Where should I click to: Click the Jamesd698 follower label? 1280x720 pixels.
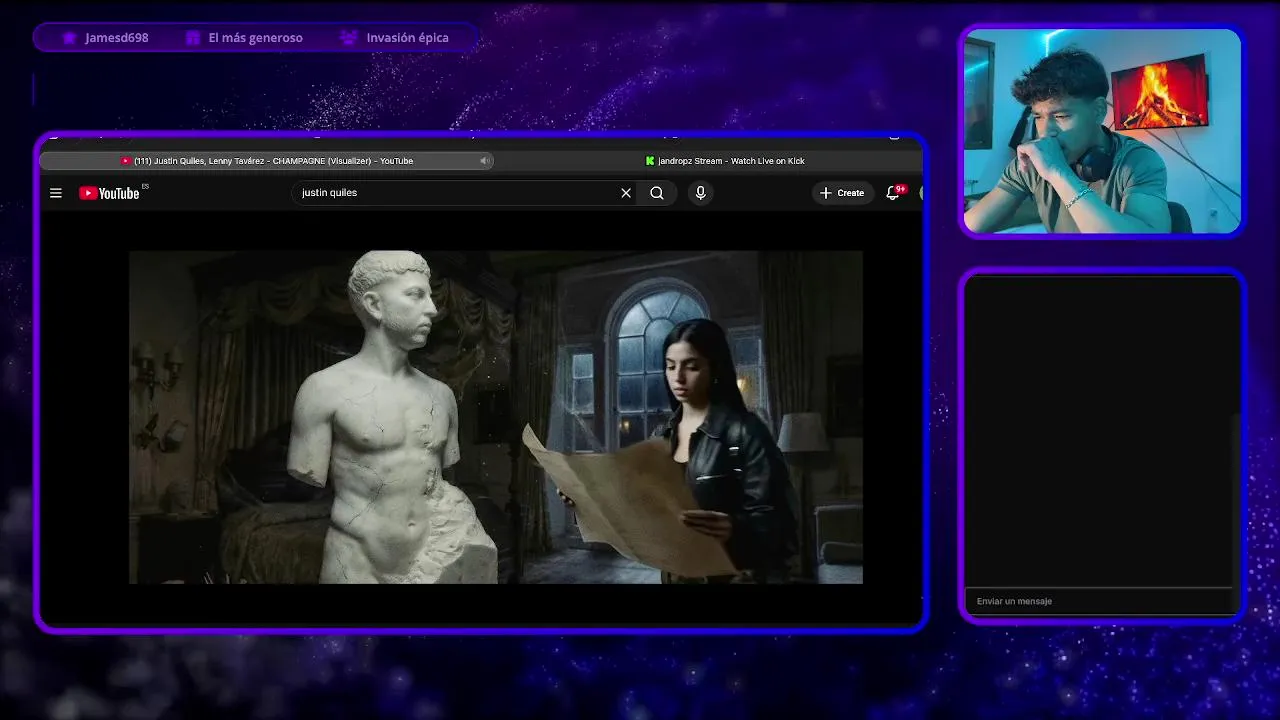(117, 38)
